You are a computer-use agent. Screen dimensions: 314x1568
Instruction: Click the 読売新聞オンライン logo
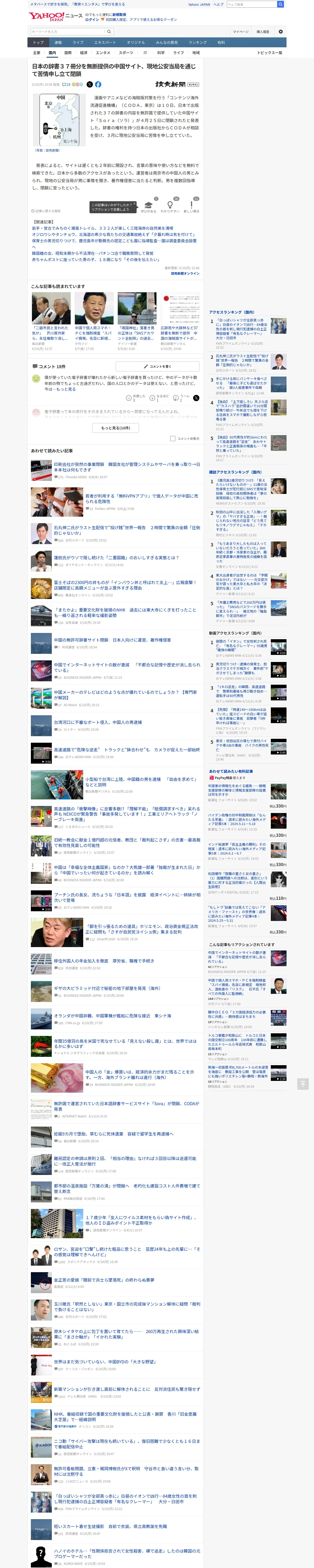(x=177, y=85)
